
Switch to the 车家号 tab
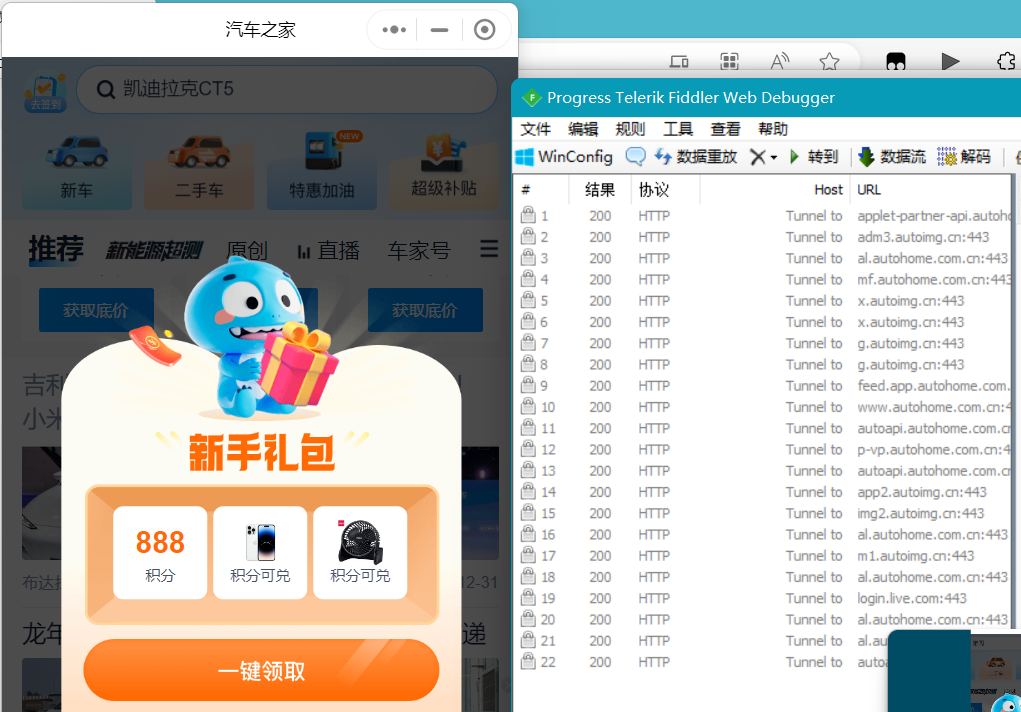(419, 251)
